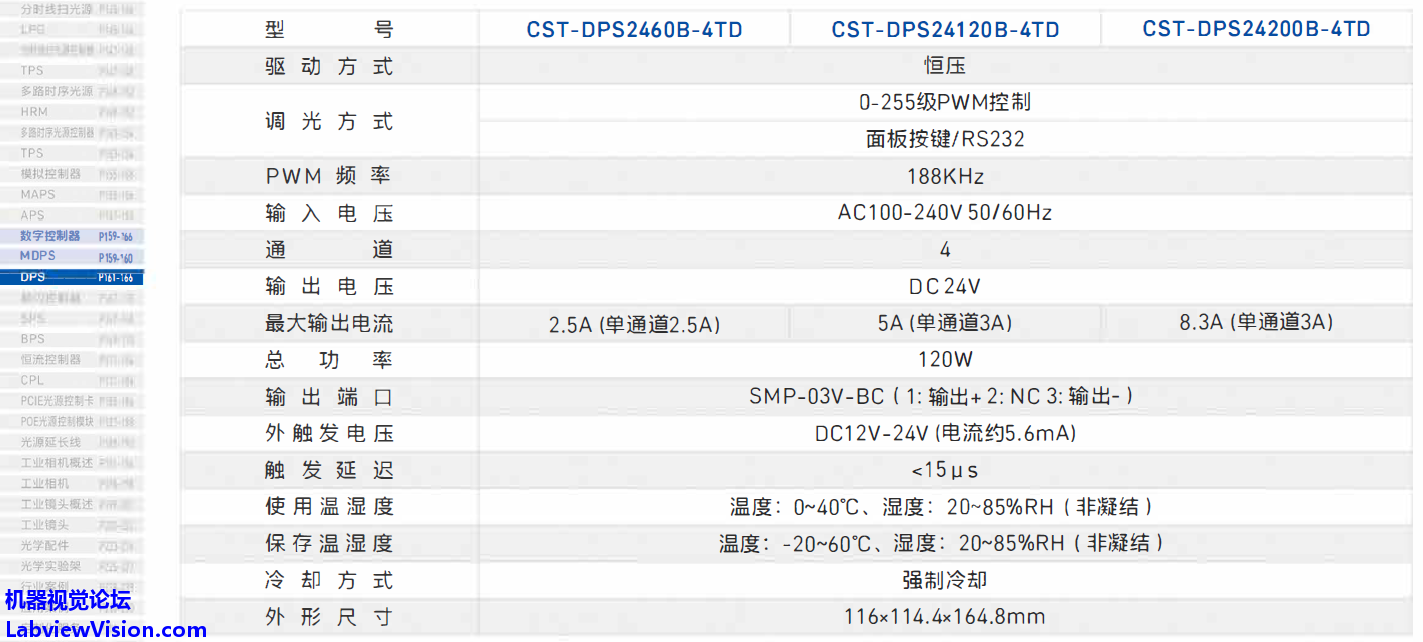Click the 188KHz PWM frequency cell

(945, 177)
